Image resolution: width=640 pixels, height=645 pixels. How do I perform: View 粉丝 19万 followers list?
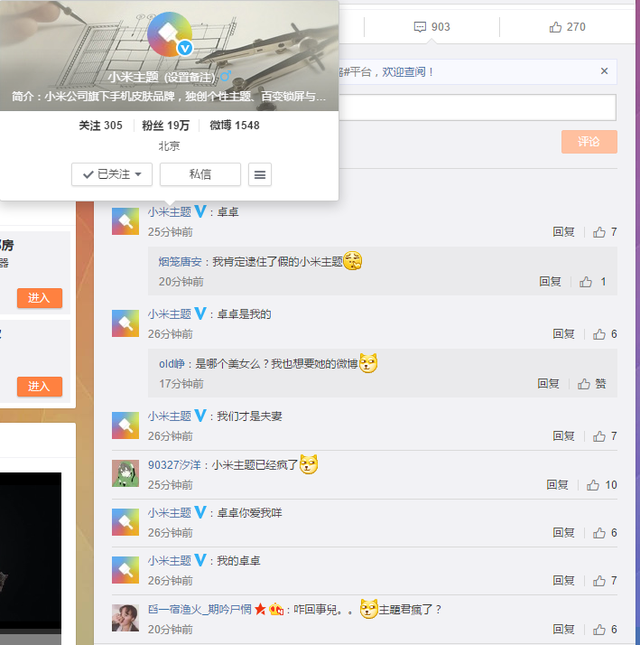point(165,125)
